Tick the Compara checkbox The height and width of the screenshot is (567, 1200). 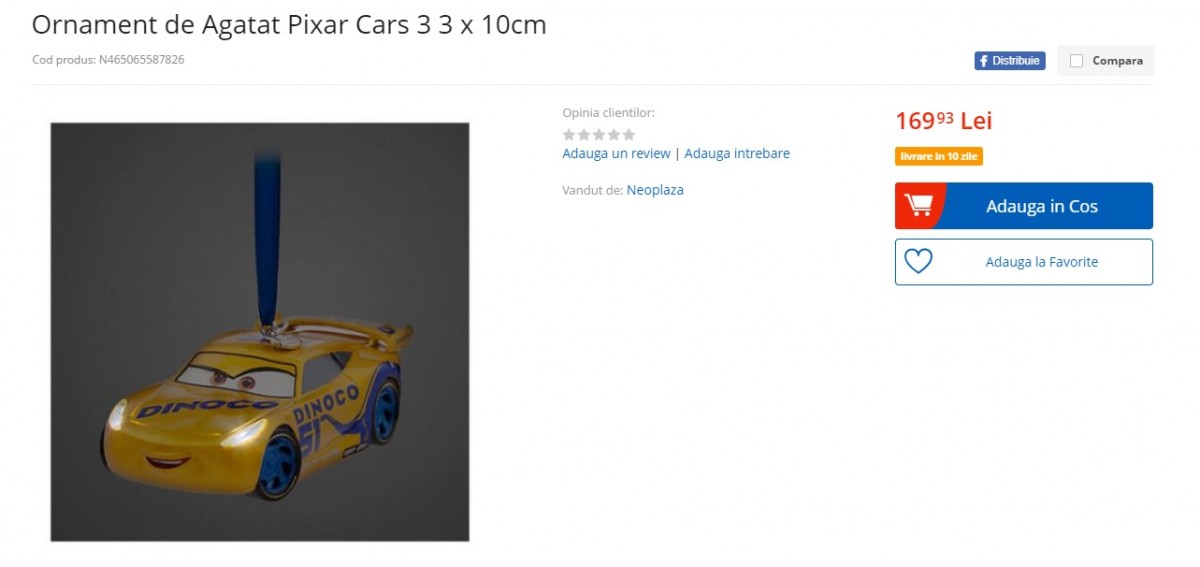(x=1076, y=61)
